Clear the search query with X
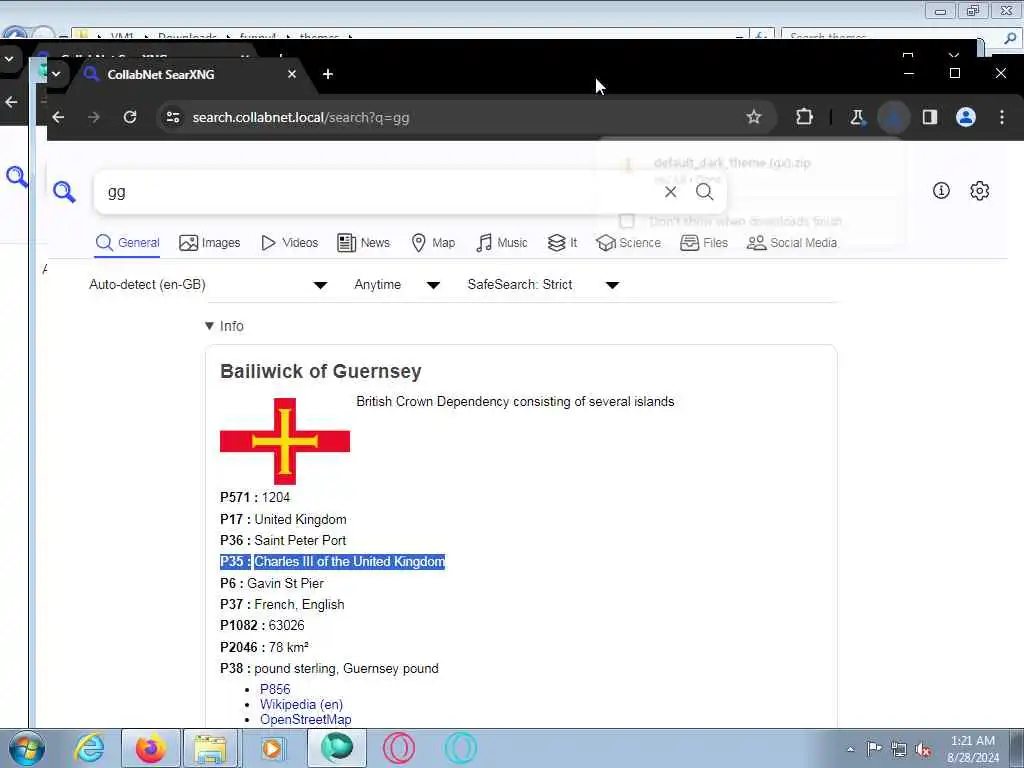The height and width of the screenshot is (768, 1024). (x=670, y=192)
